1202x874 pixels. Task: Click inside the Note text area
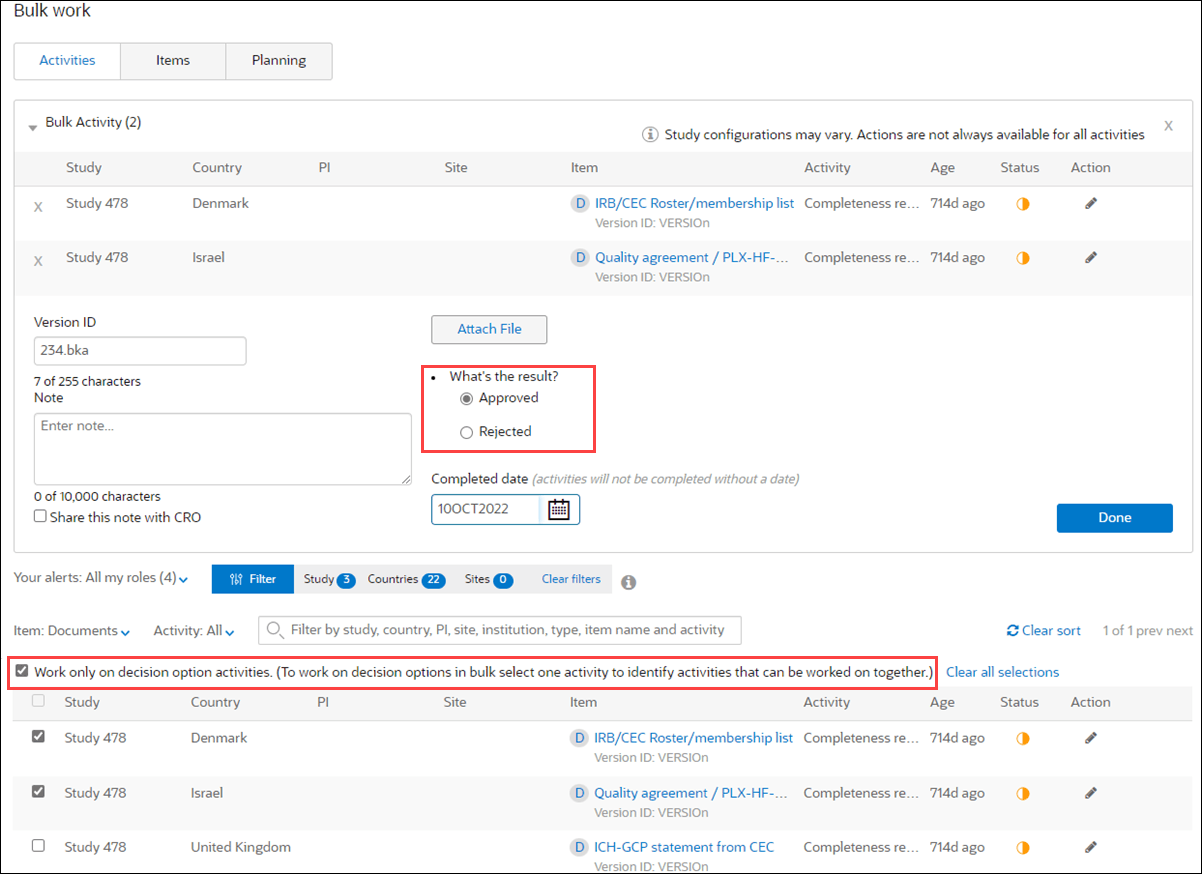[222, 448]
